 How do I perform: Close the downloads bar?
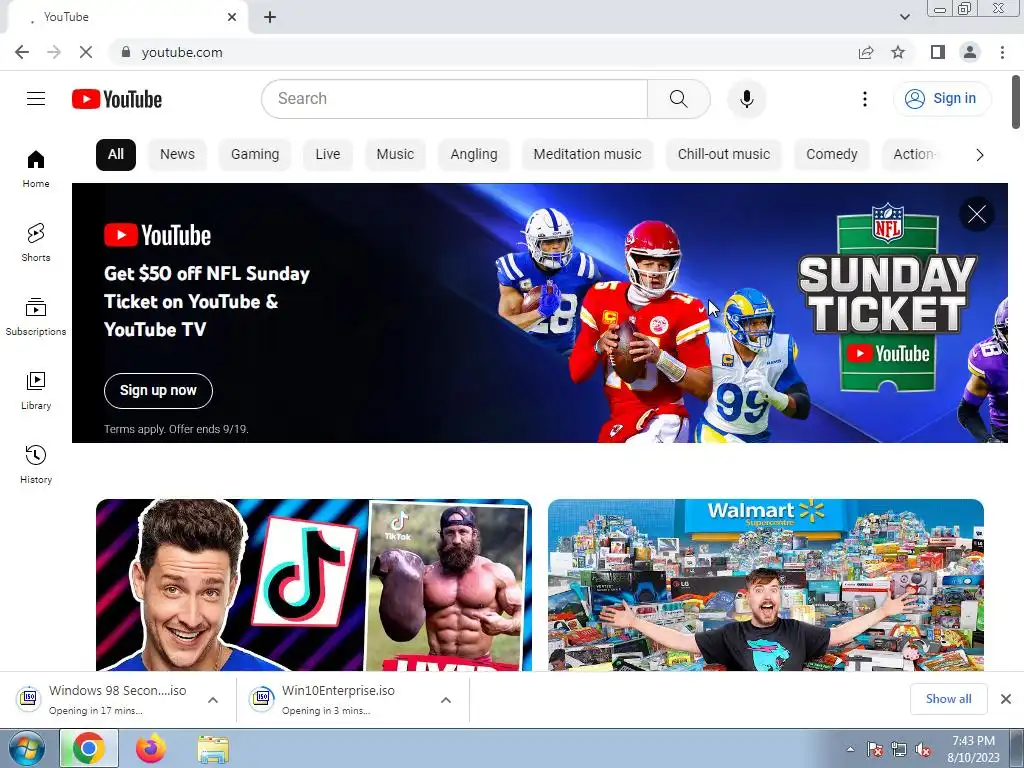point(1006,699)
